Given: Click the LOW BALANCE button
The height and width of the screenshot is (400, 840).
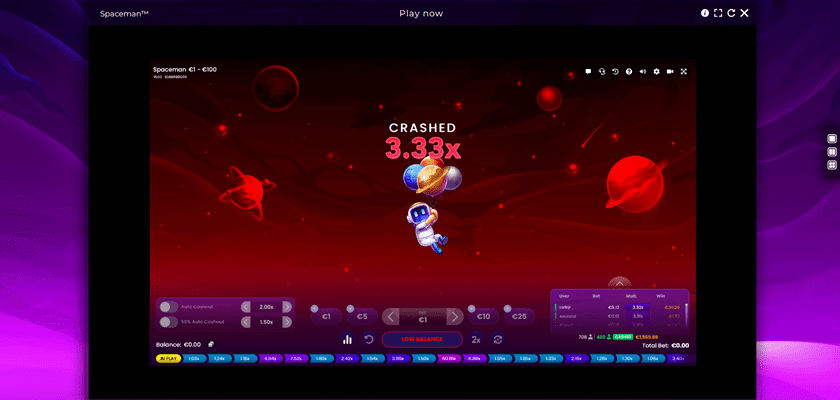Looking at the screenshot, I should 422,339.
